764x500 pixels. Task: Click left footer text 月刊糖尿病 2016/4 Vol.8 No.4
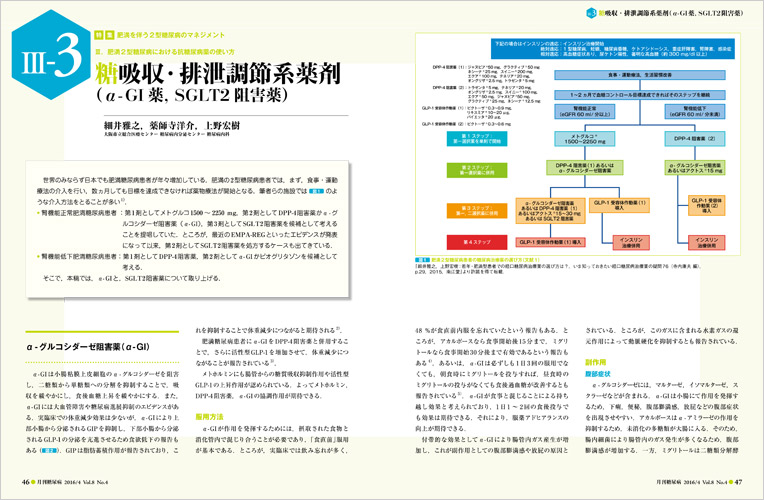[x=73, y=482]
